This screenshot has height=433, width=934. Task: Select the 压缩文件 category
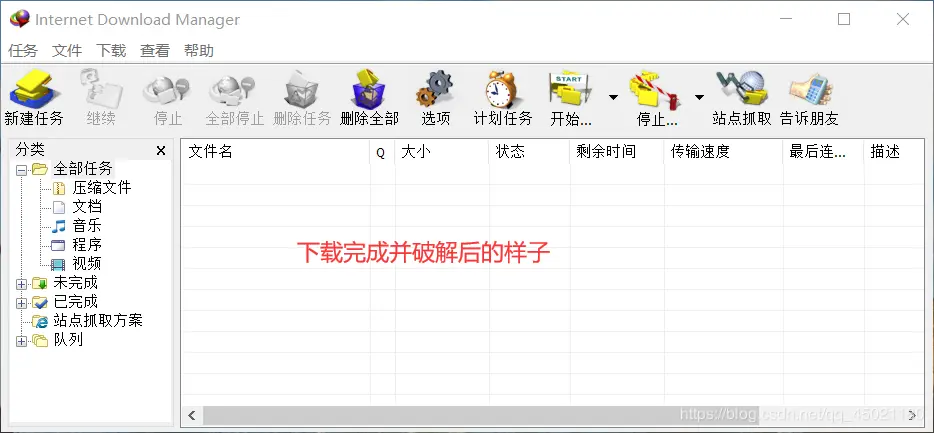coord(101,188)
